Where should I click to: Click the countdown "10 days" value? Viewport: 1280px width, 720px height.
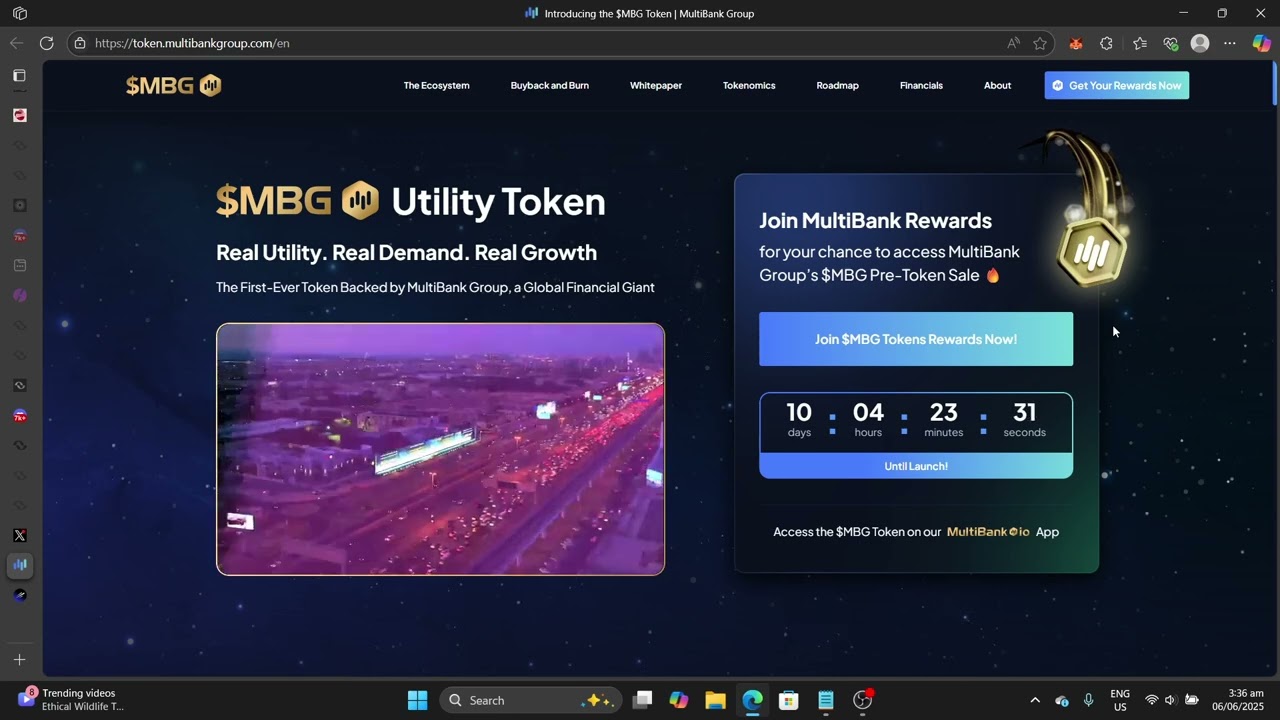799,419
